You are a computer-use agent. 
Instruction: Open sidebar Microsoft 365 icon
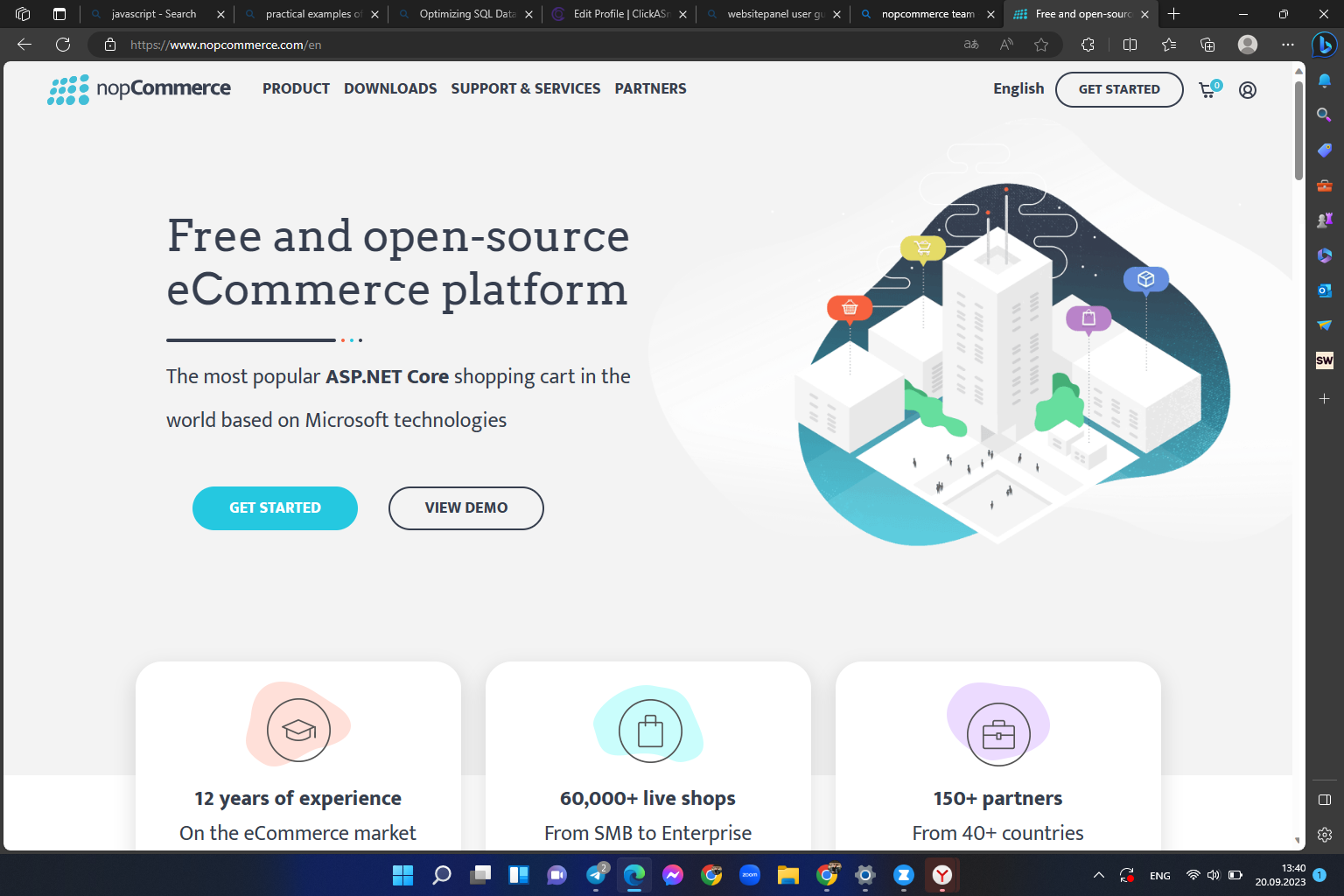1325,255
